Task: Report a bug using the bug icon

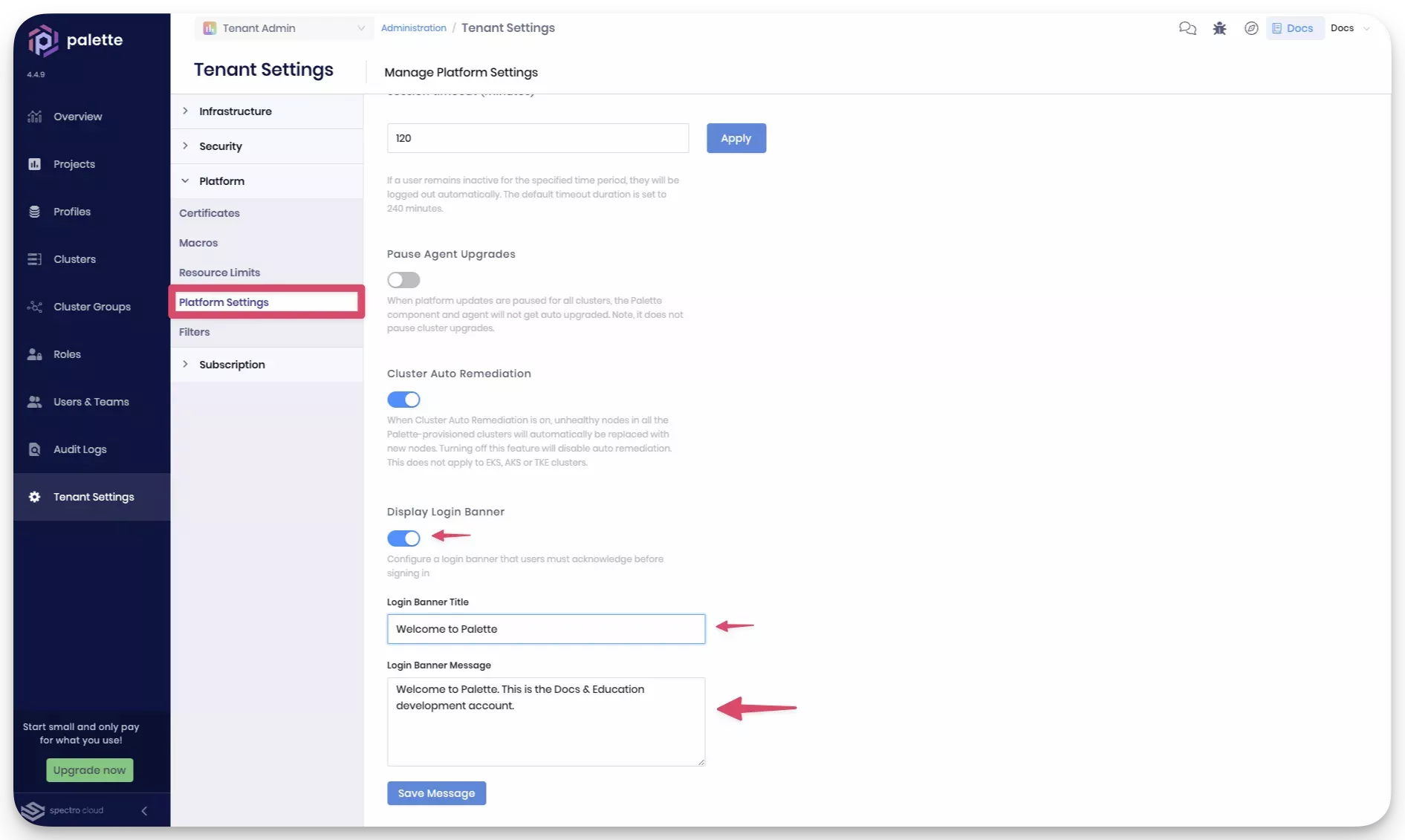Action: [1219, 27]
